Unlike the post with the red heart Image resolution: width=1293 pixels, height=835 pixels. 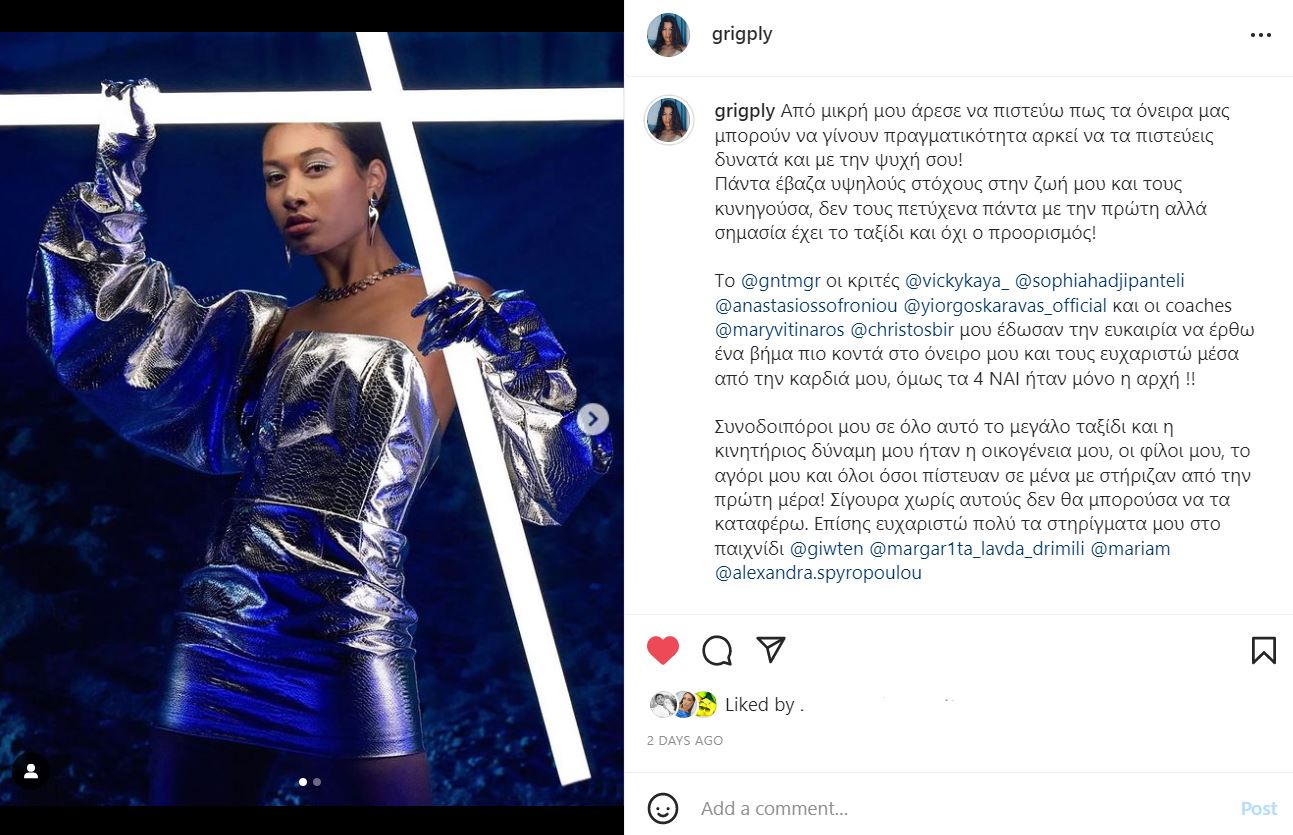(x=663, y=650)
